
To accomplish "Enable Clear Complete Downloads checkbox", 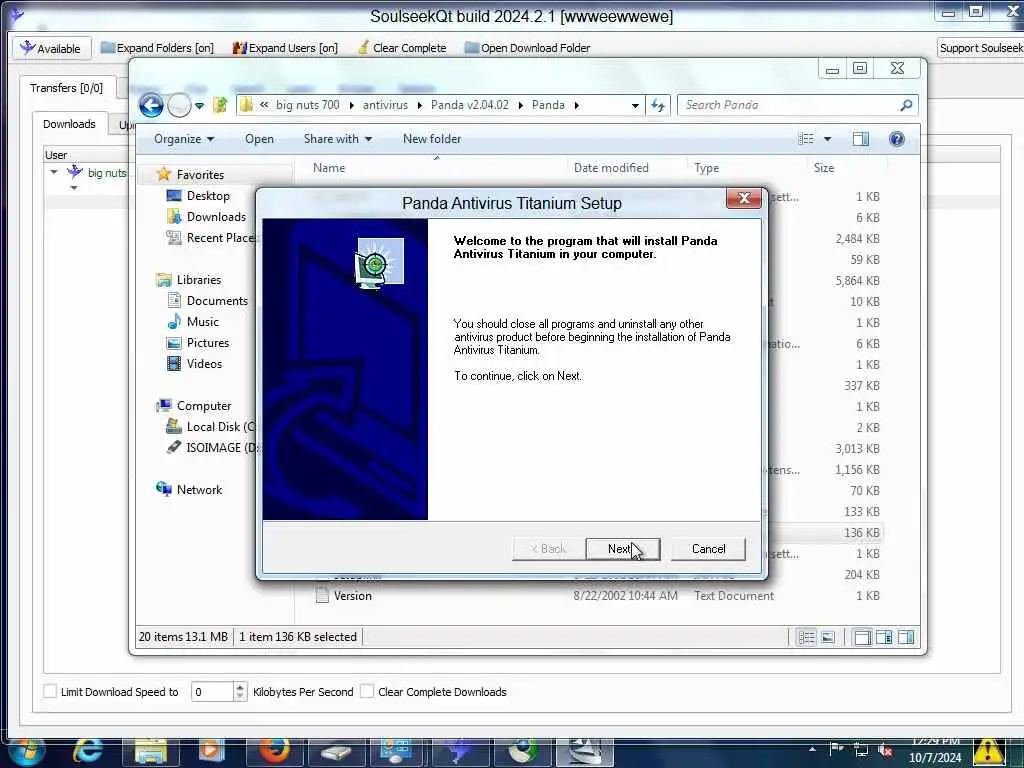I will (367, 691).
